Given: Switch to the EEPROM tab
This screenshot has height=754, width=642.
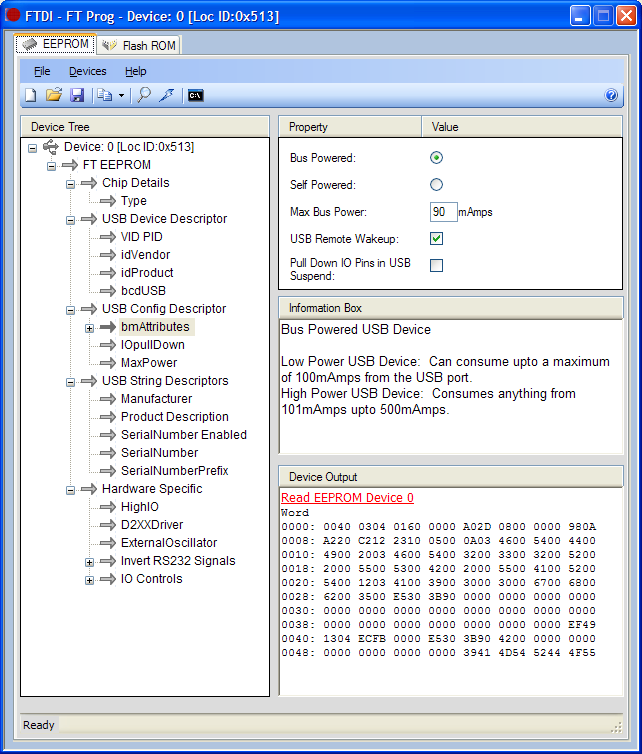Looking at the screenshot, I should (x=55, y=44).
